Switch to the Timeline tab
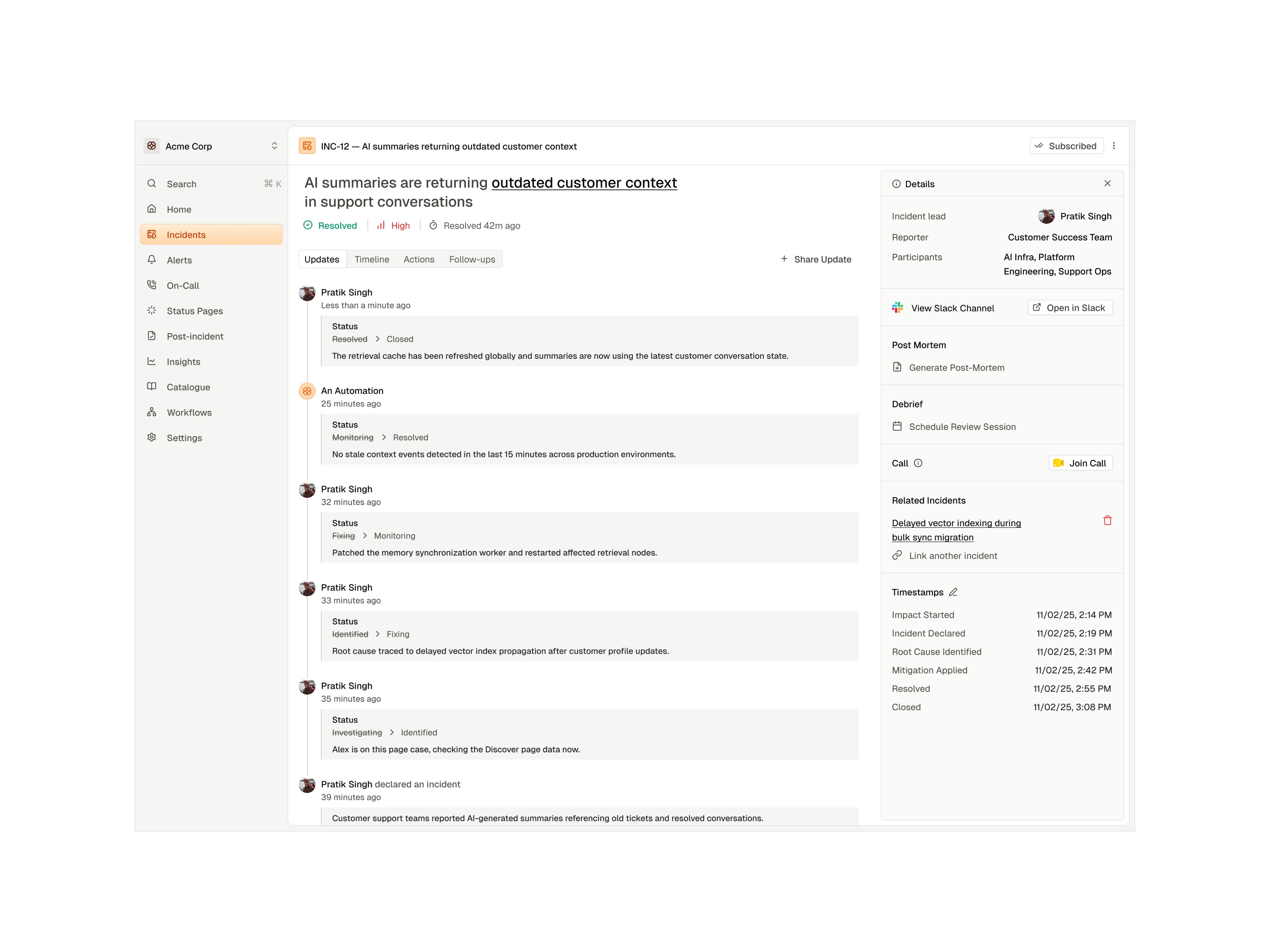The image size is (1270, 952). coord(371,259)
